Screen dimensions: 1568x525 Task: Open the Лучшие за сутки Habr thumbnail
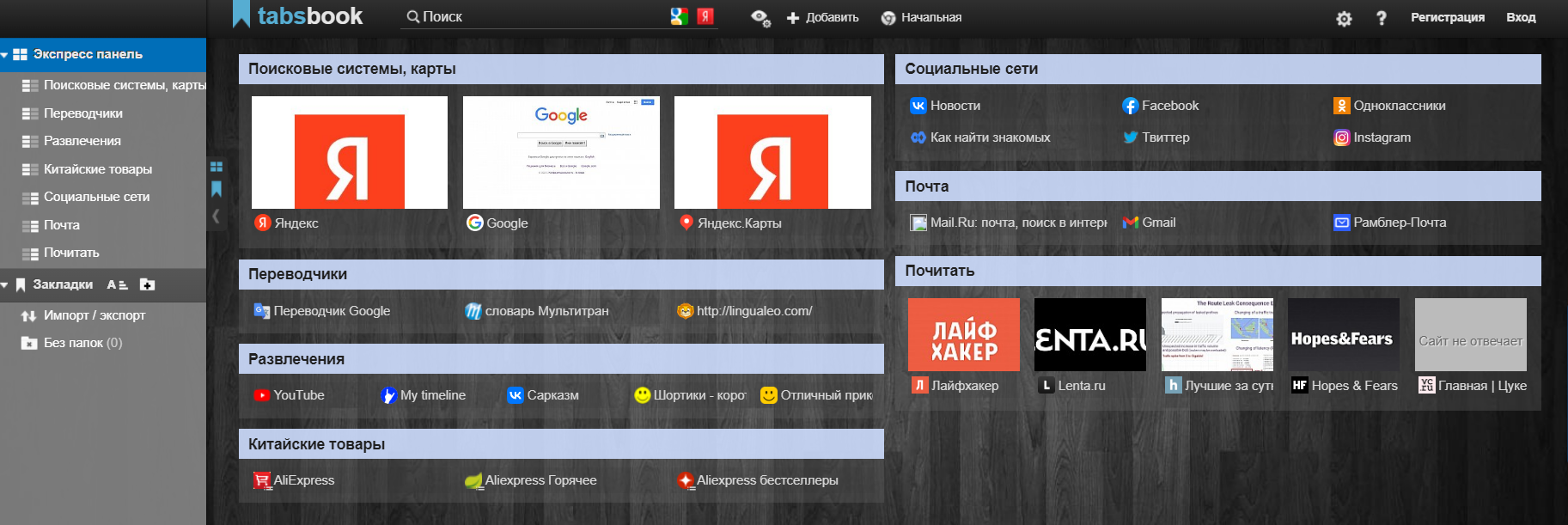pyautogui.click(x=1217, y=335)
